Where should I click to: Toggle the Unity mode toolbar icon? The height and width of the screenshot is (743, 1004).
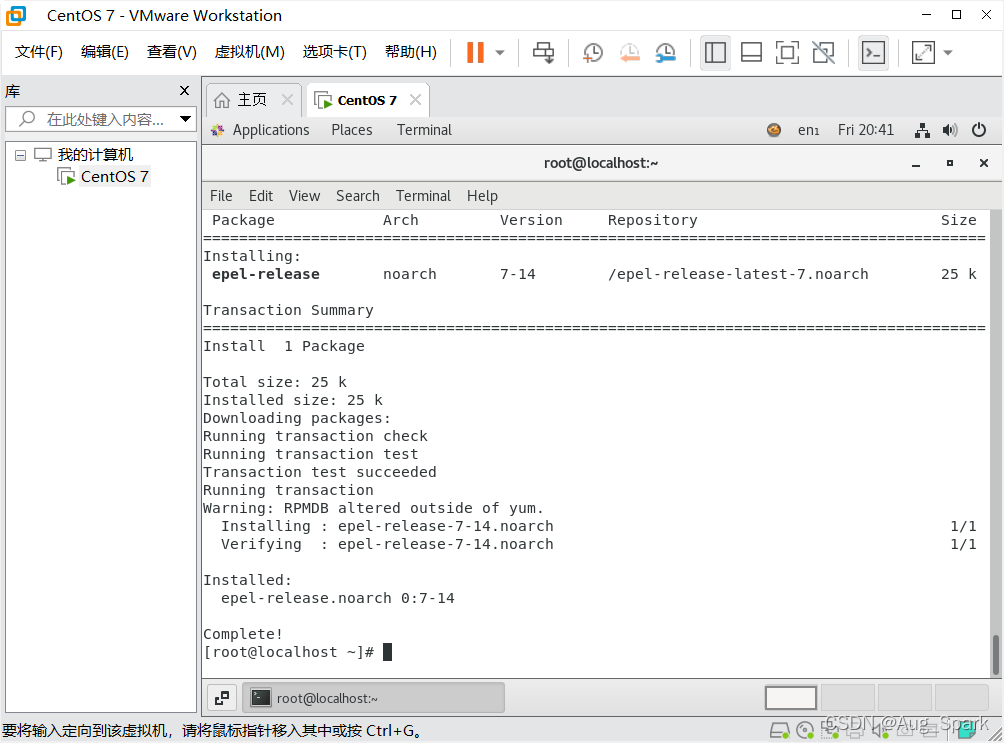[823, 53]
